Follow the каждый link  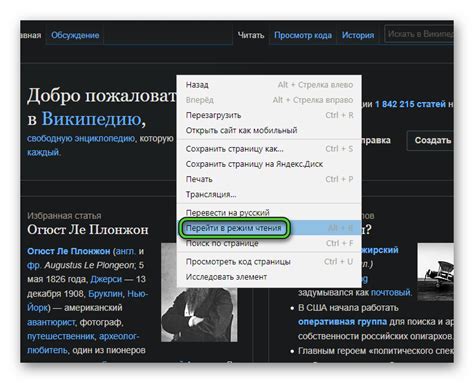click(43, 152)
